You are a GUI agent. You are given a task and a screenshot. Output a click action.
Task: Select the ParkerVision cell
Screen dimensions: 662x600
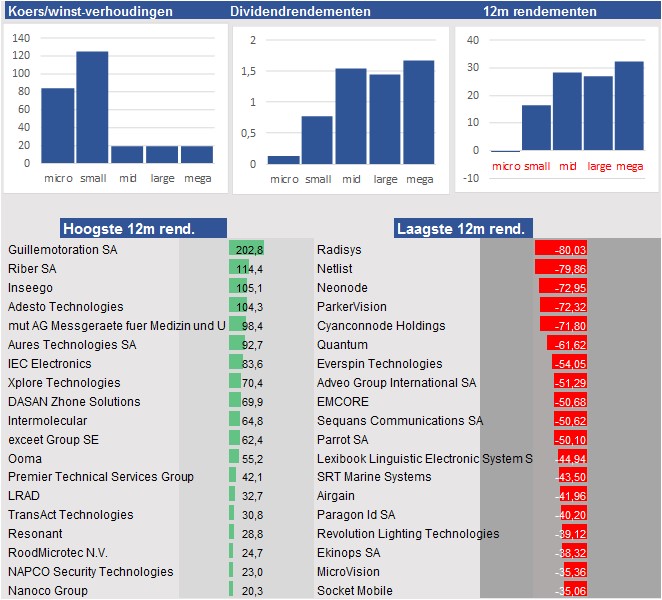pos(352,307)
